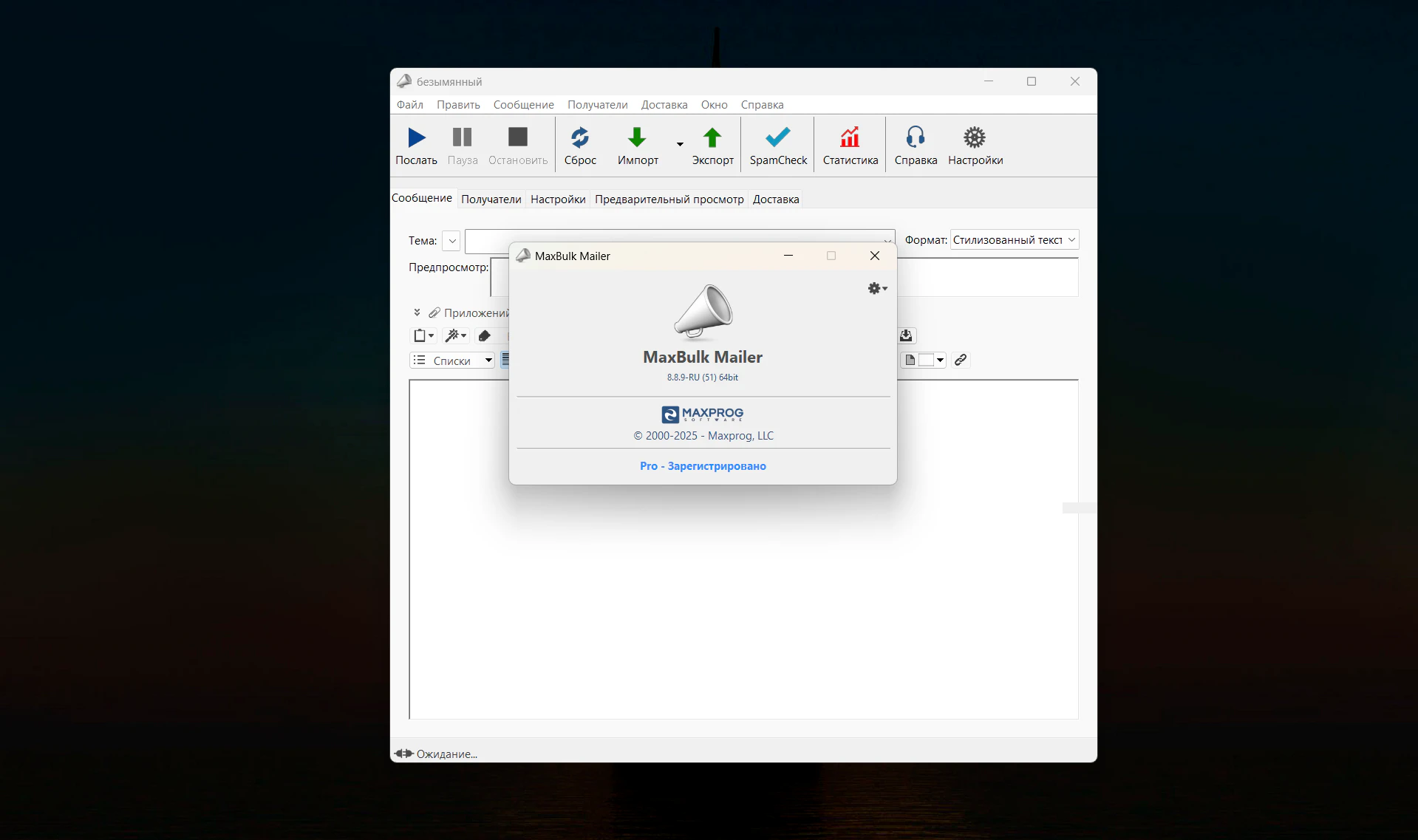Click the Maxprog Software logo

coord(703,414)
